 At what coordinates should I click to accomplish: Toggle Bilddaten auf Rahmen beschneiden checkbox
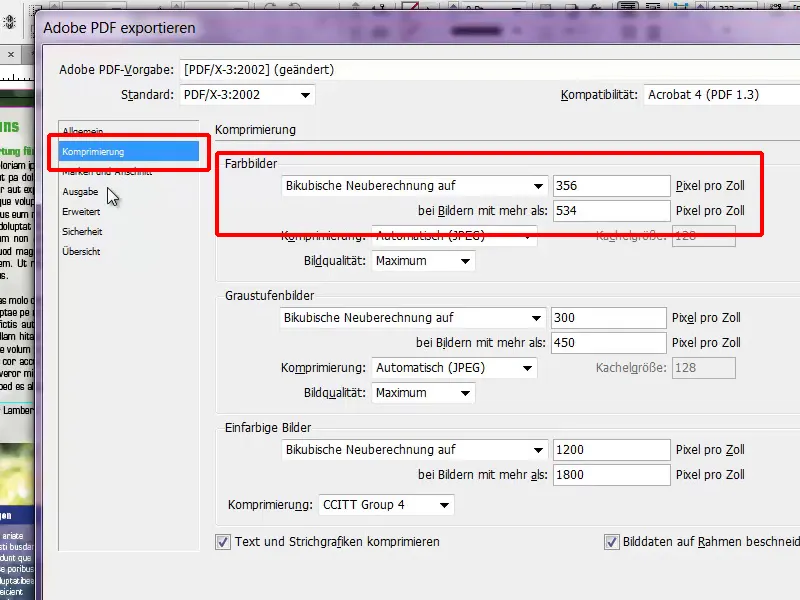611,542
